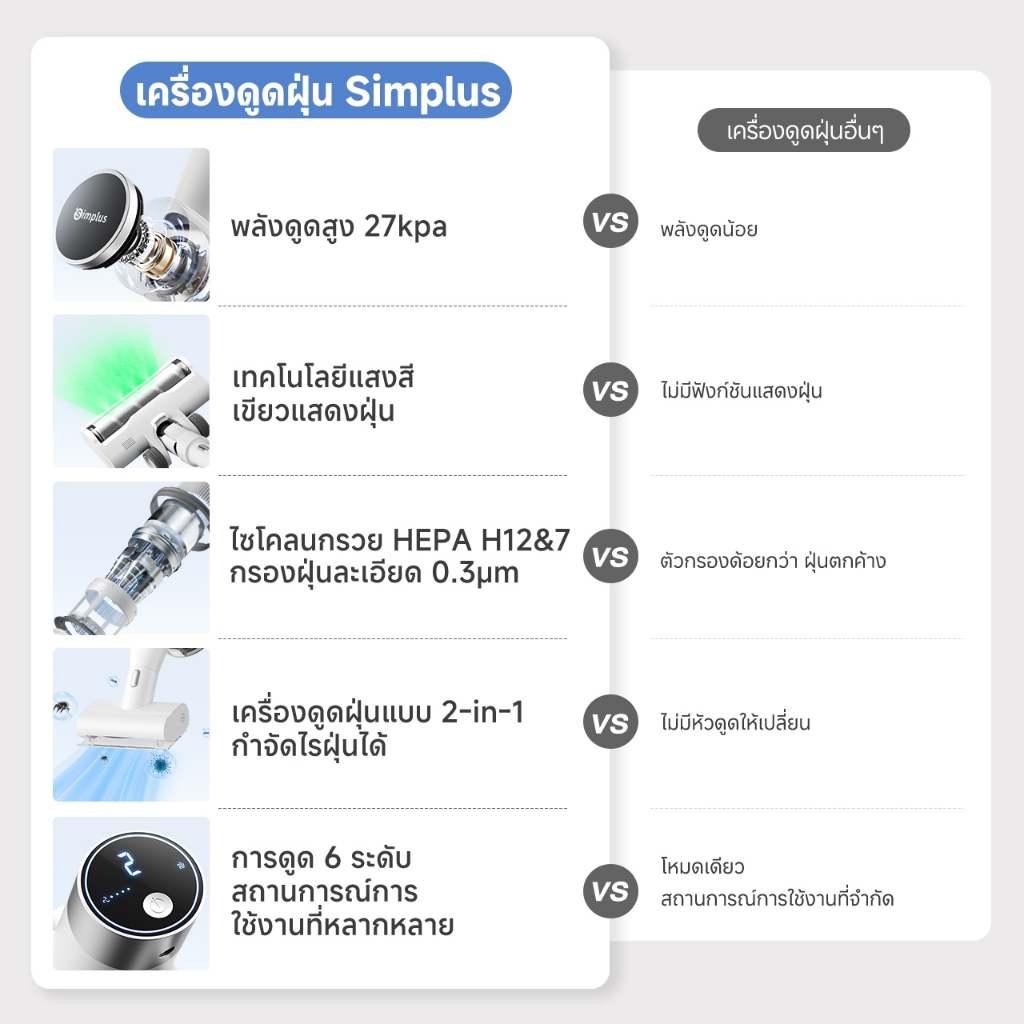
Task: Open the green light brush head thumbnail
Action: pyautogui.click(x=131, y=391)
